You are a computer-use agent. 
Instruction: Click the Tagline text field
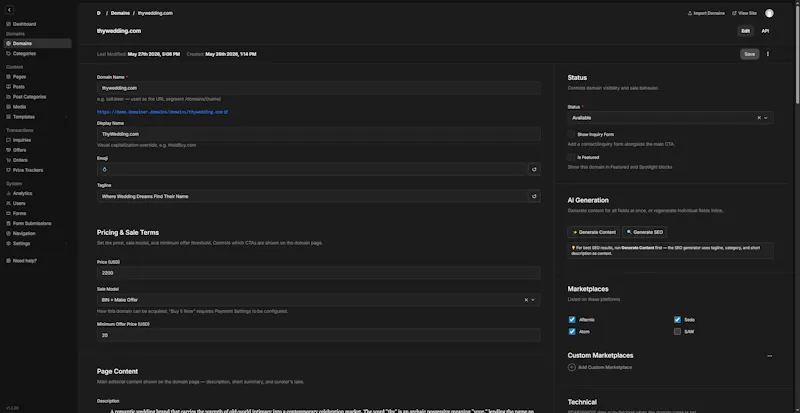click(312, 196)
